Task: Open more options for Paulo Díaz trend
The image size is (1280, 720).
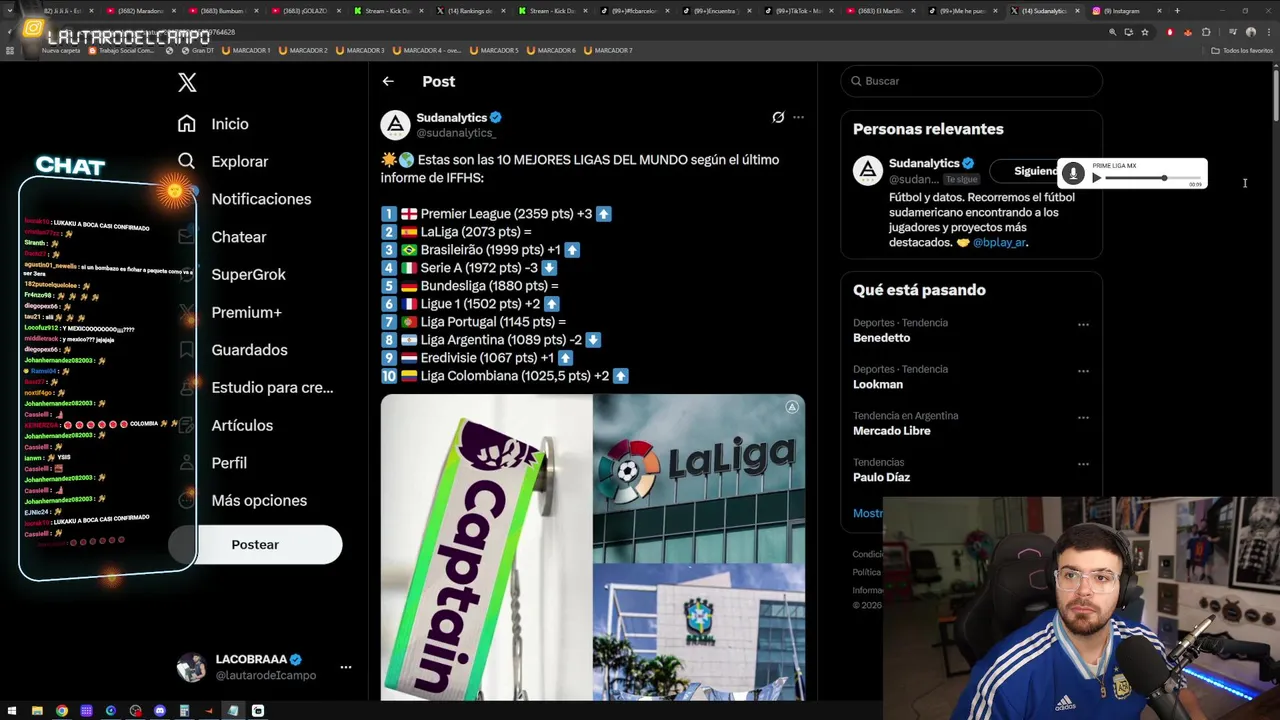Action: click(1083, 464)
